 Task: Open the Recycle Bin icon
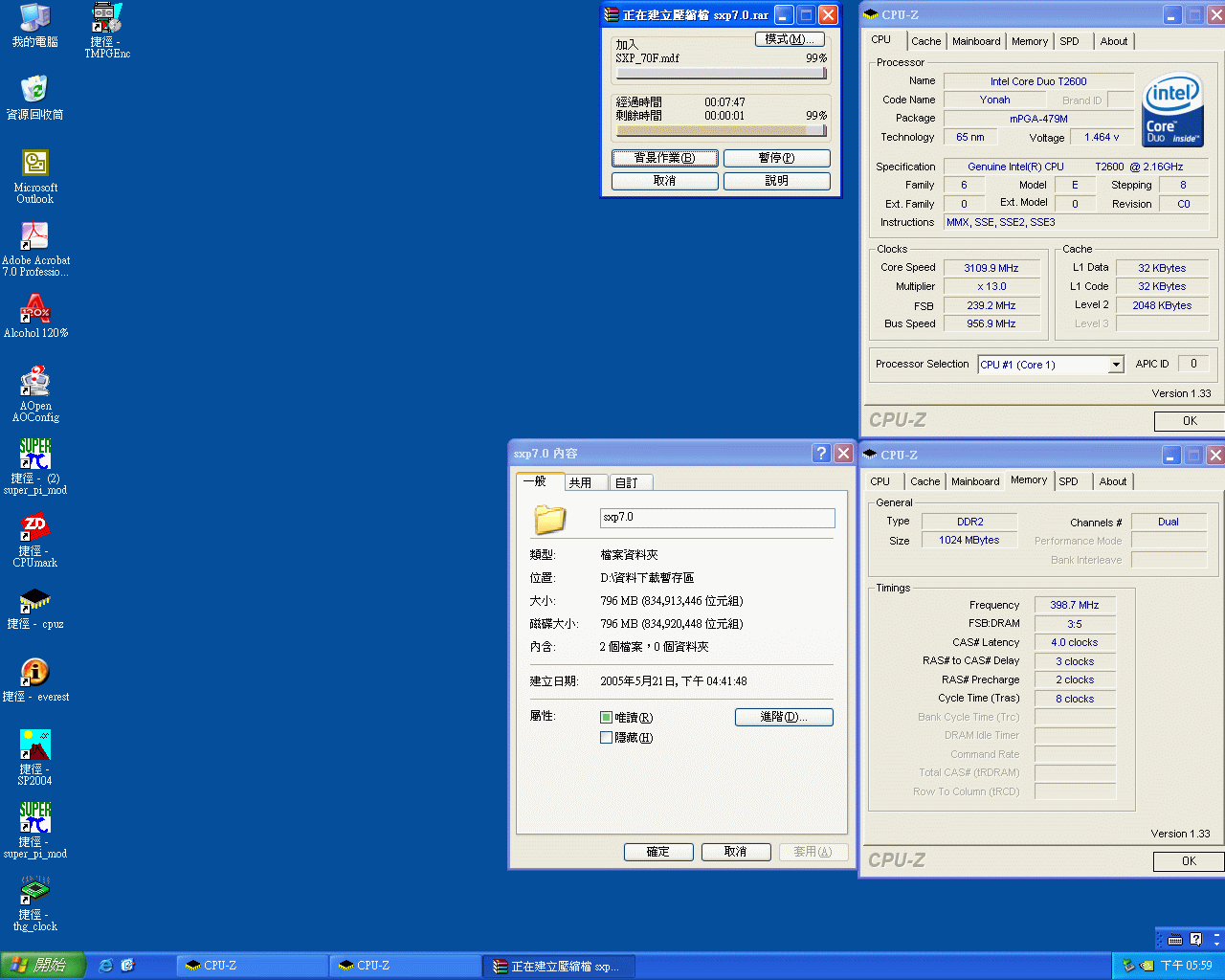point(35,89)
